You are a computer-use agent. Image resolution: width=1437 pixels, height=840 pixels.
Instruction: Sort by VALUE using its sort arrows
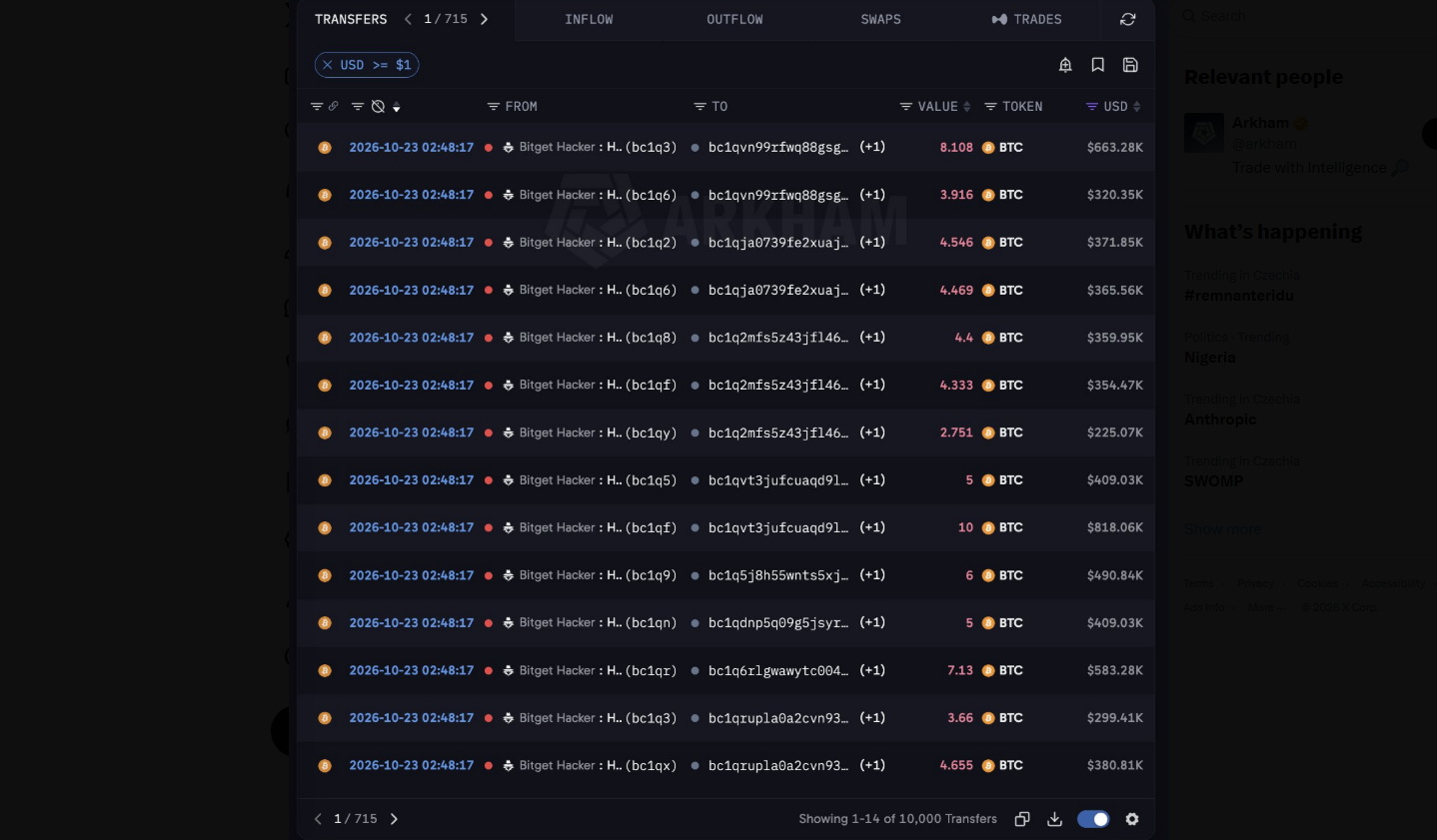[x=967, y=107]
